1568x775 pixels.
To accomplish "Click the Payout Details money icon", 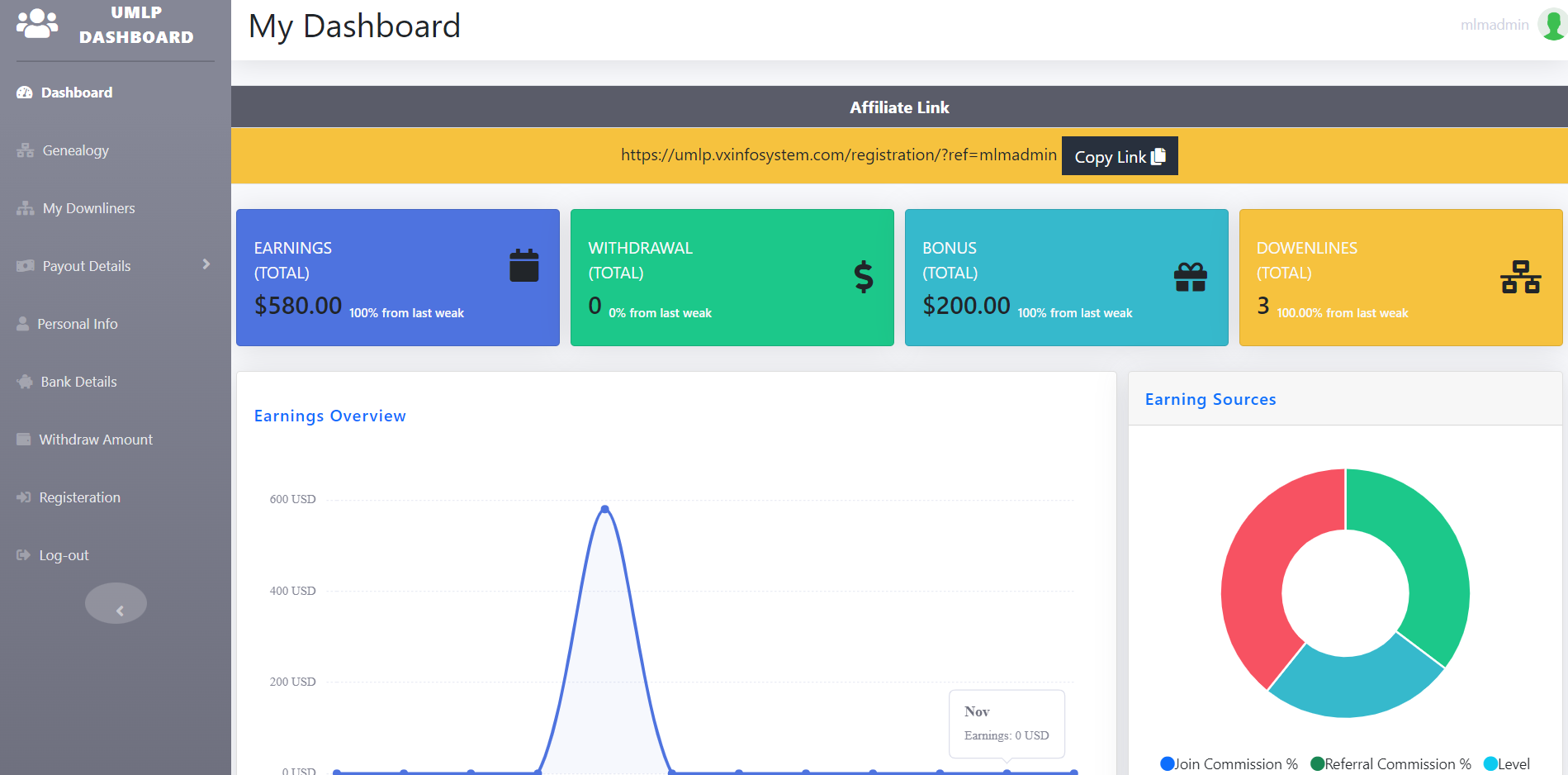I will pyautogui.click(x=26, y=266).
